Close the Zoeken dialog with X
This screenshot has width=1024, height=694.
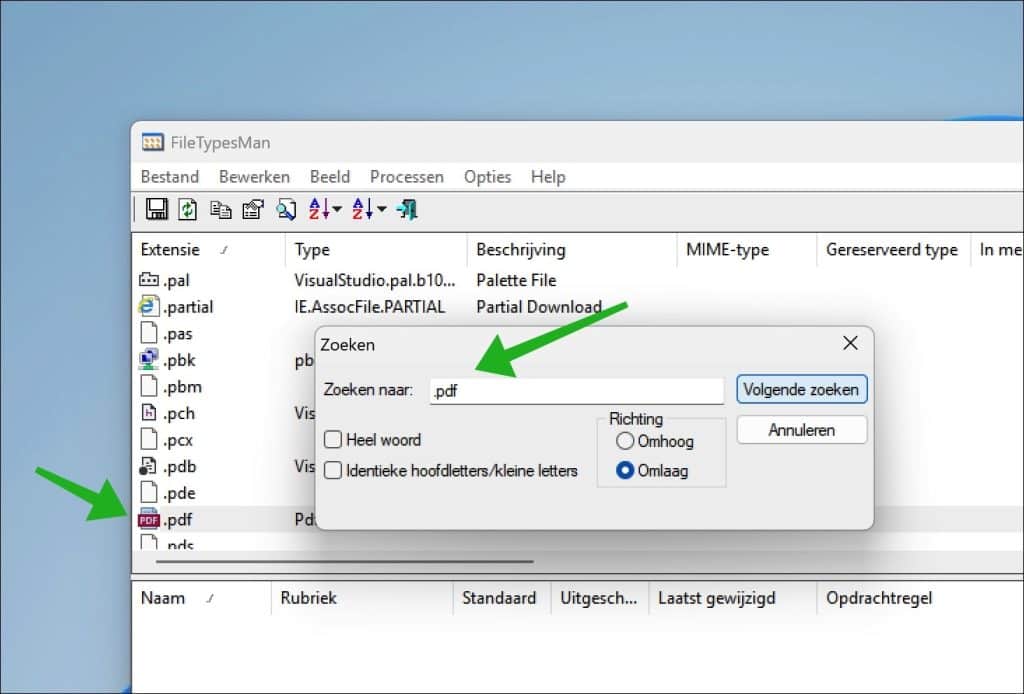point(850,343)
